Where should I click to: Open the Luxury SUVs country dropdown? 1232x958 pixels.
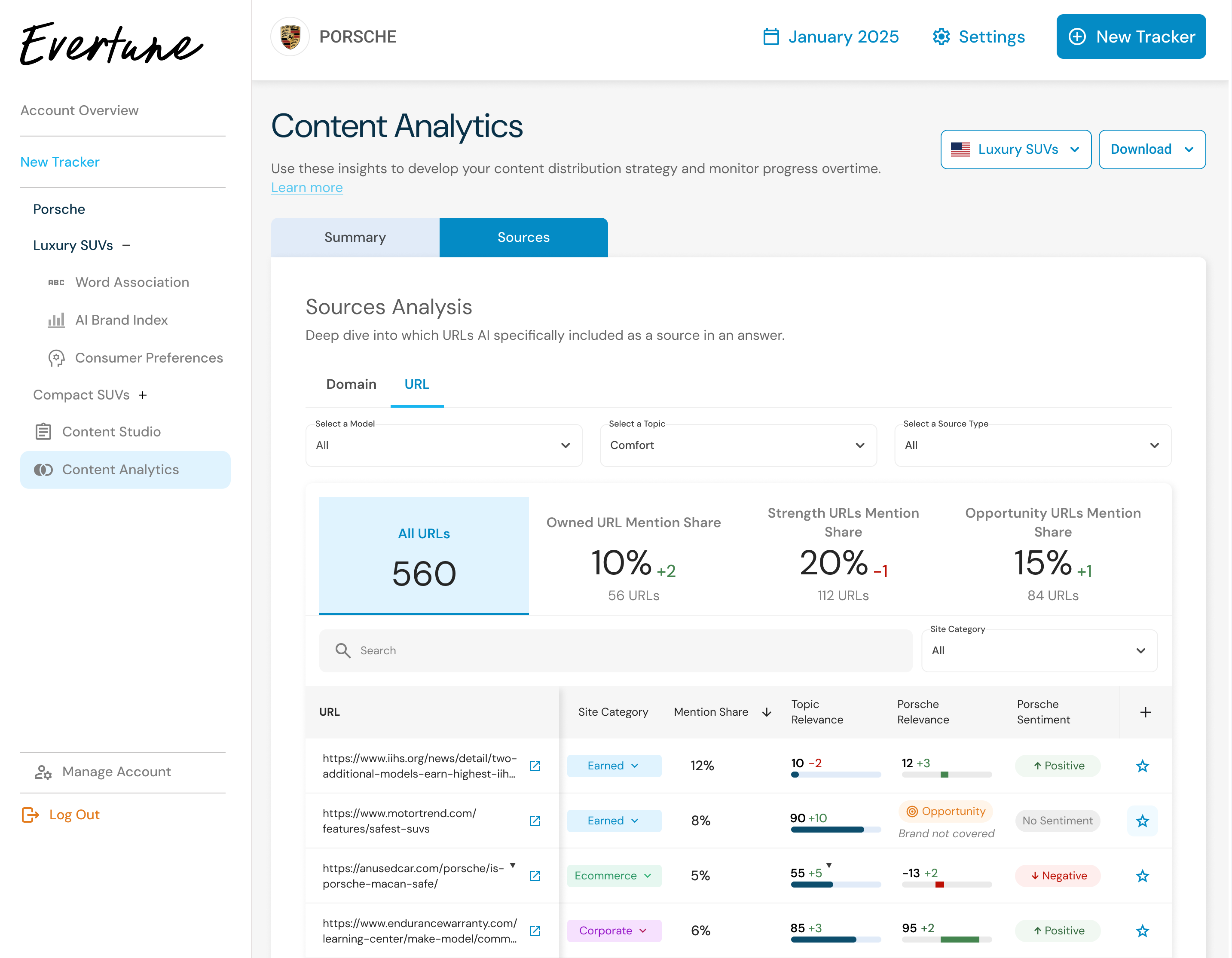pos(1015,149)
